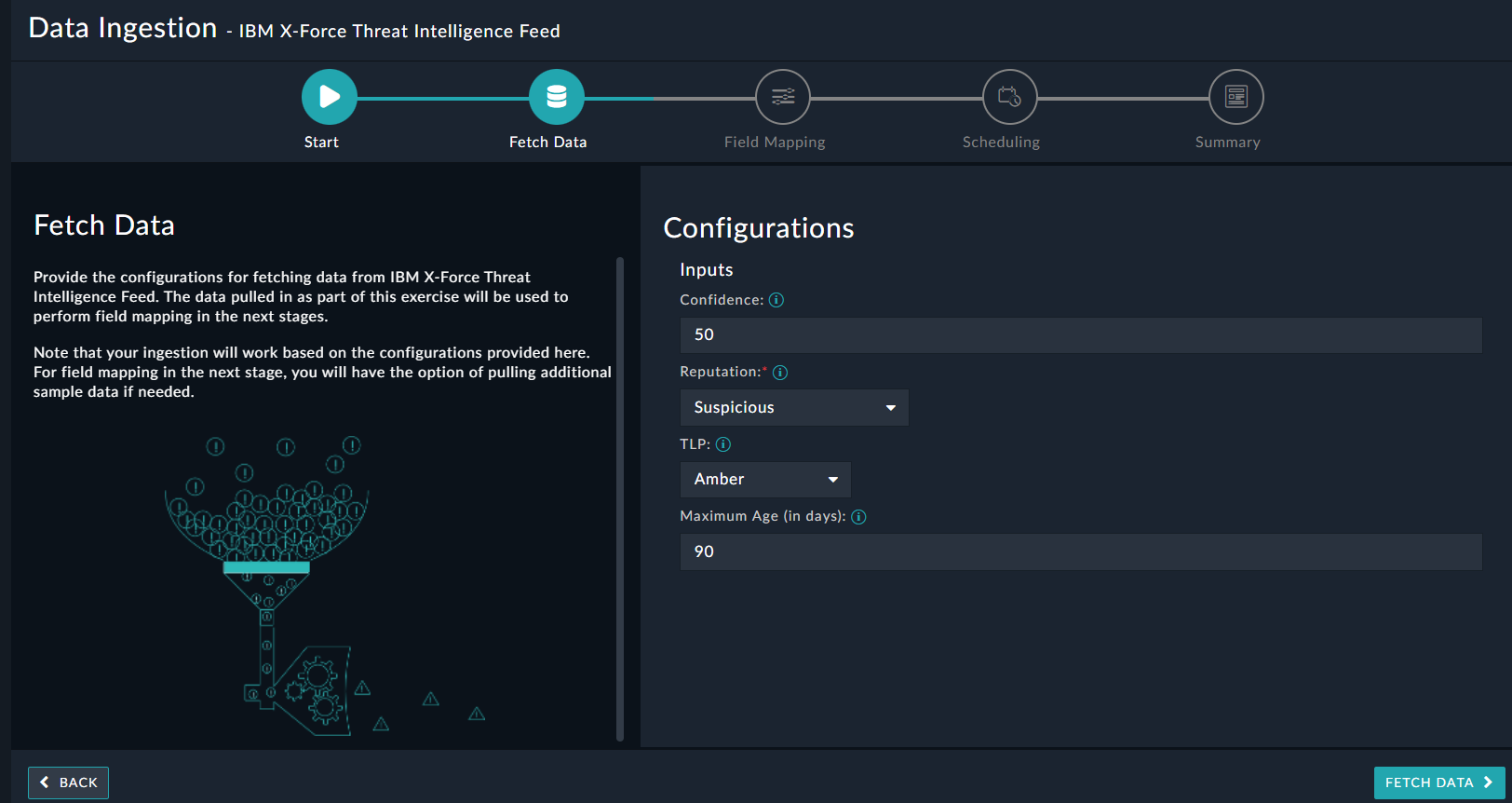Click the Summary report icon
Screen dimensions: 1512x803
[x=1236, y=97]
